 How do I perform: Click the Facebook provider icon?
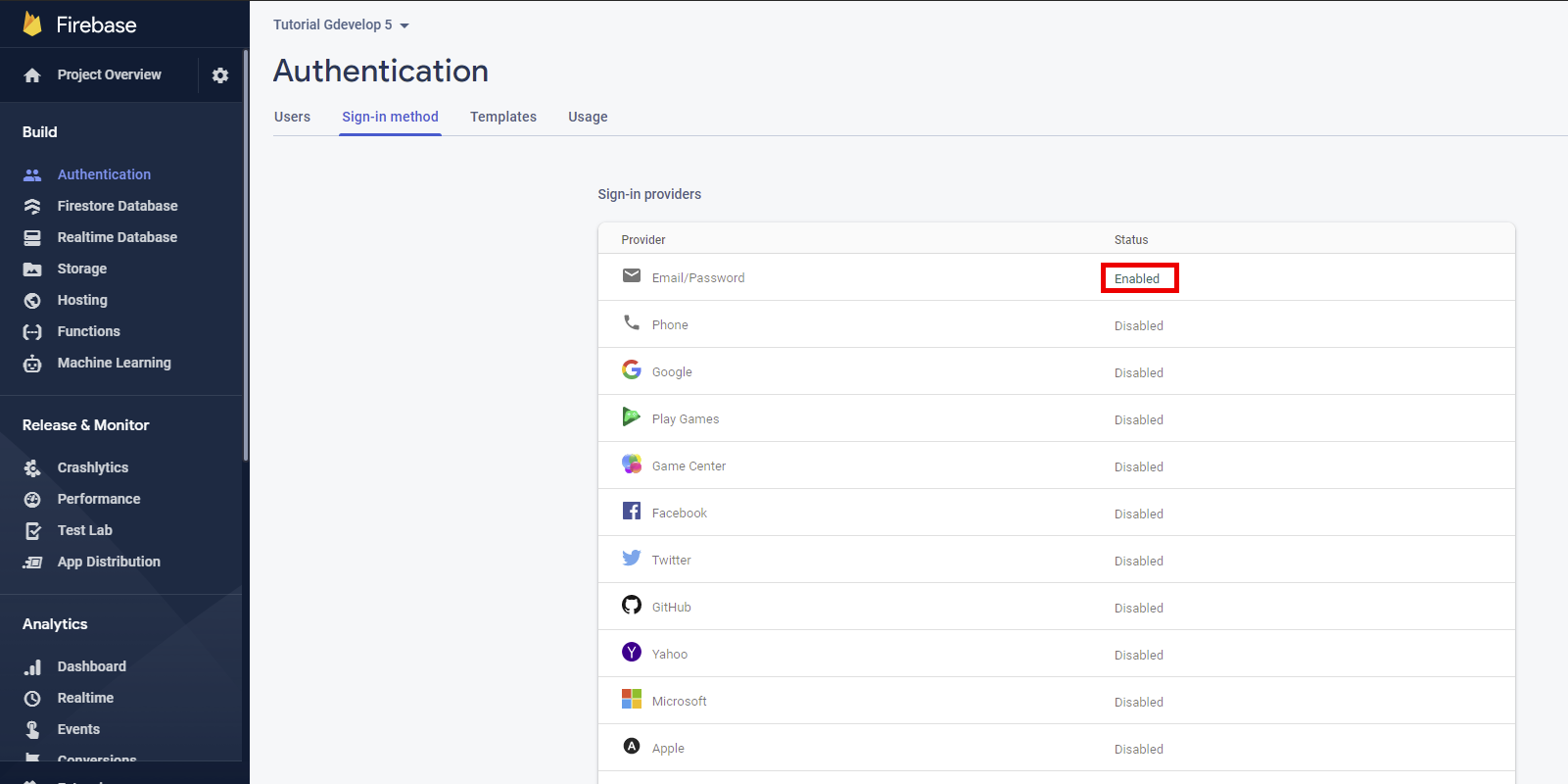pyautogui.click(x=632, y=512)
